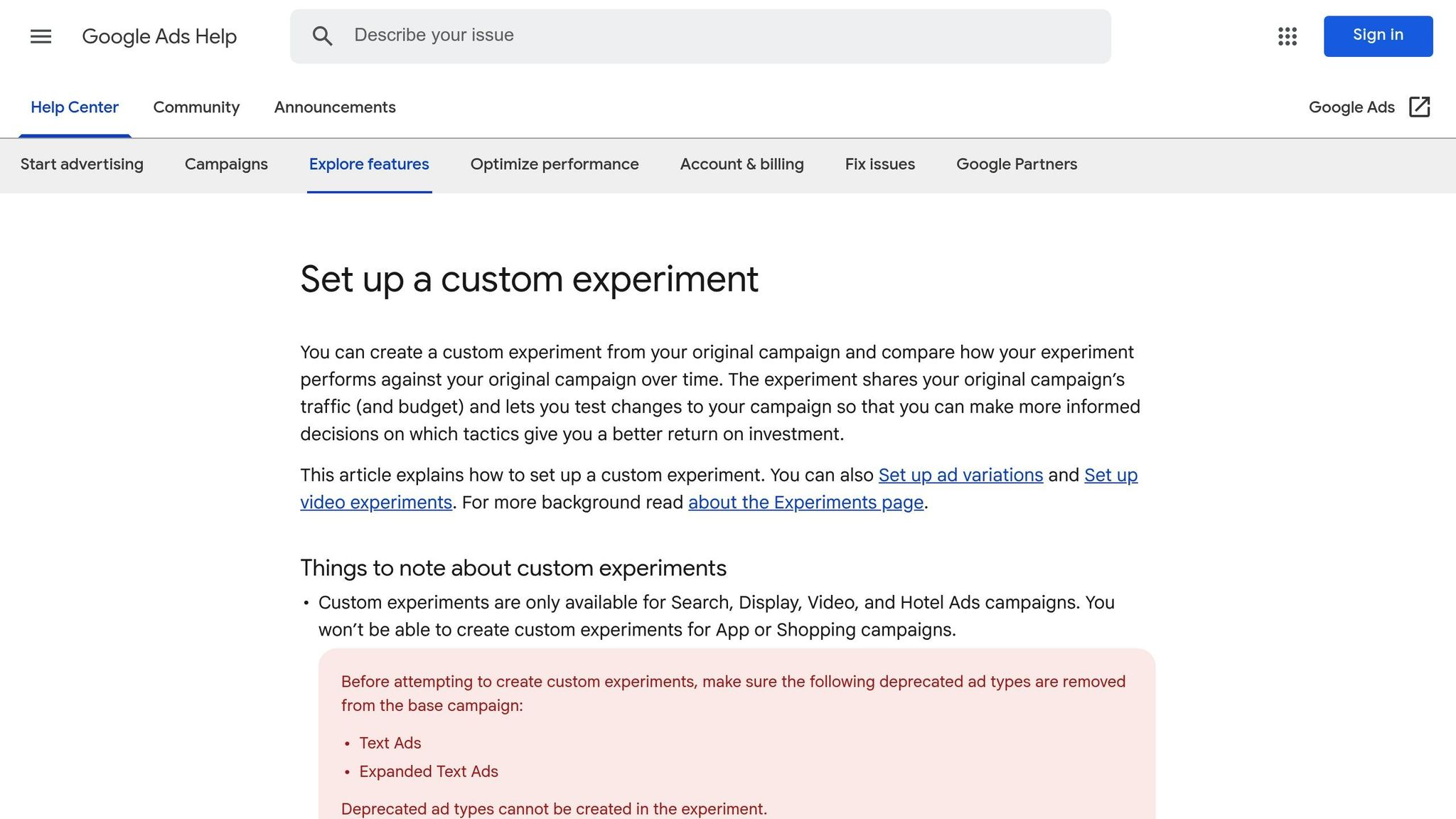The width and height of the screenshot is (1456, 819).
Task: Click the search magnifier icon
Action: 322,36
